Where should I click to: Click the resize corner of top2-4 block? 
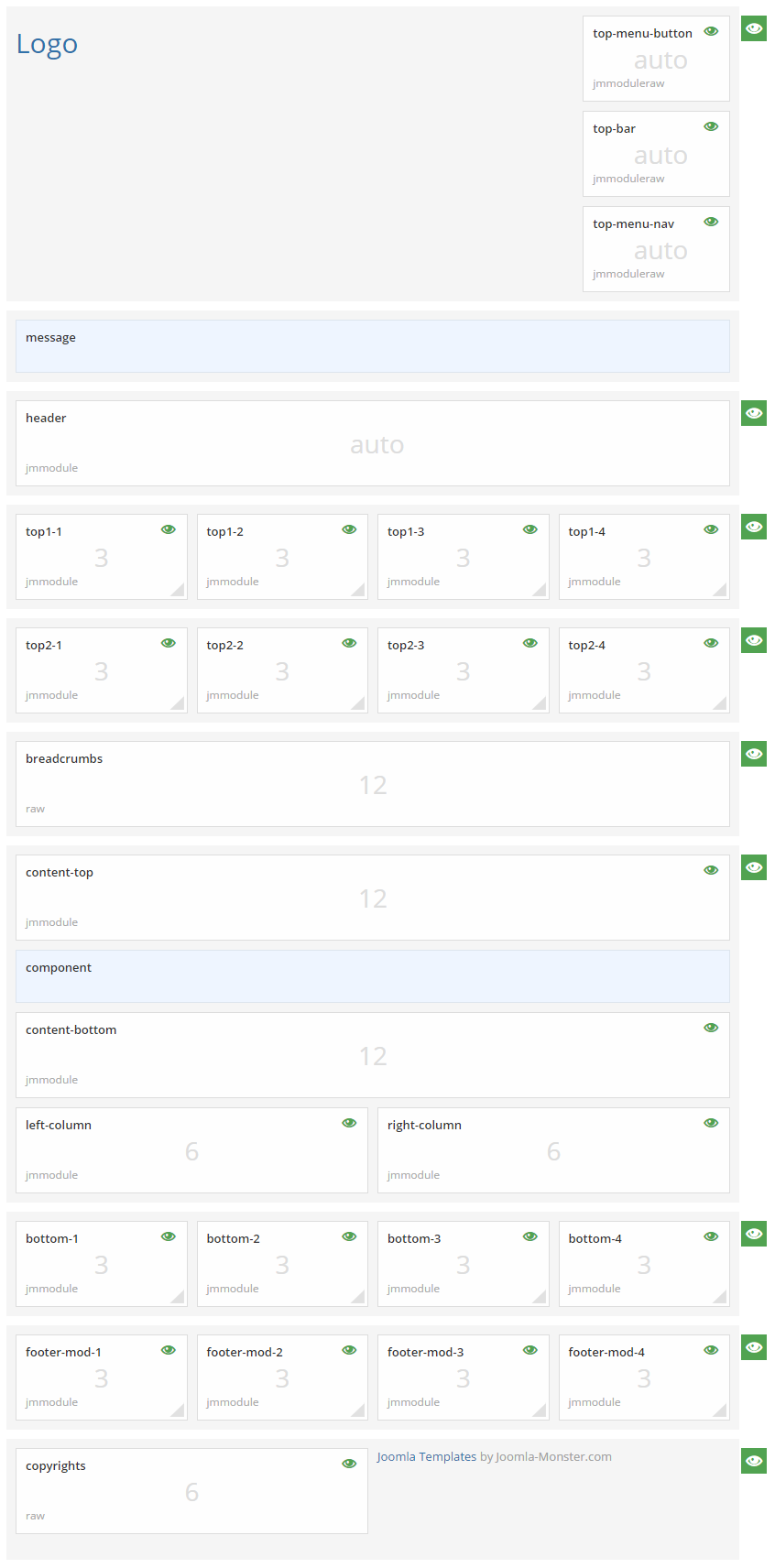pyautogui.click(x=720, y=703)
